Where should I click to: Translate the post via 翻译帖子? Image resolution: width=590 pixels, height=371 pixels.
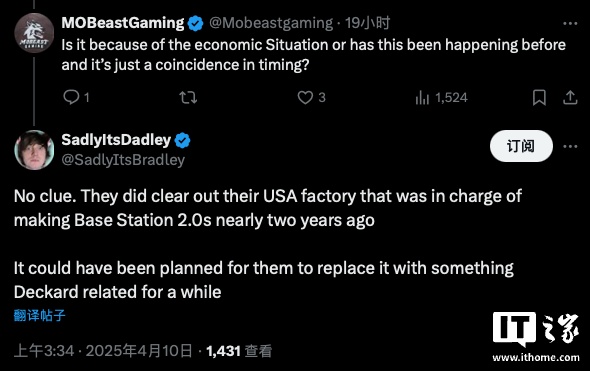point(40,315)
